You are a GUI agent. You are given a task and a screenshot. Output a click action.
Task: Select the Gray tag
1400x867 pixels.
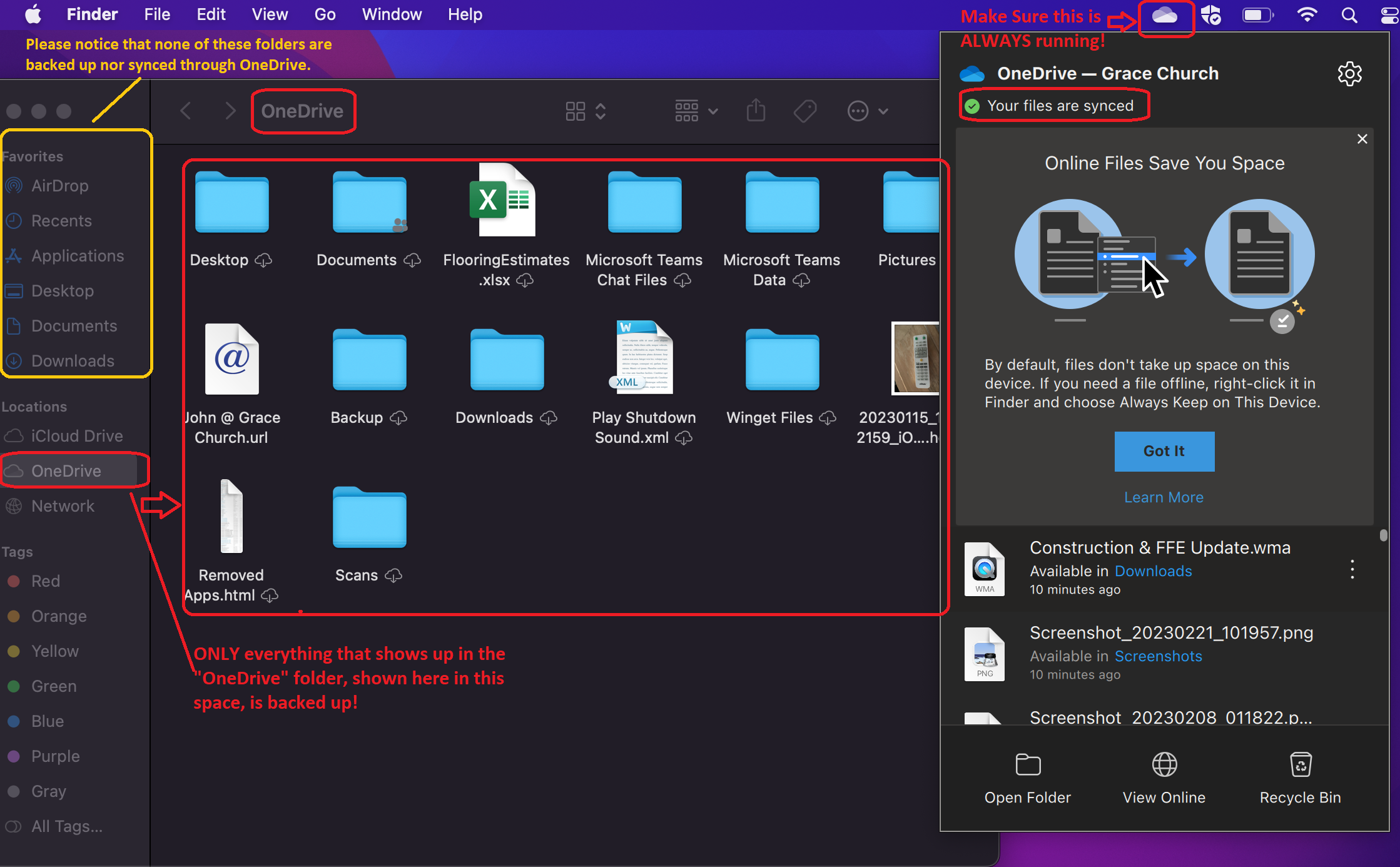click(x=48, y=791)
